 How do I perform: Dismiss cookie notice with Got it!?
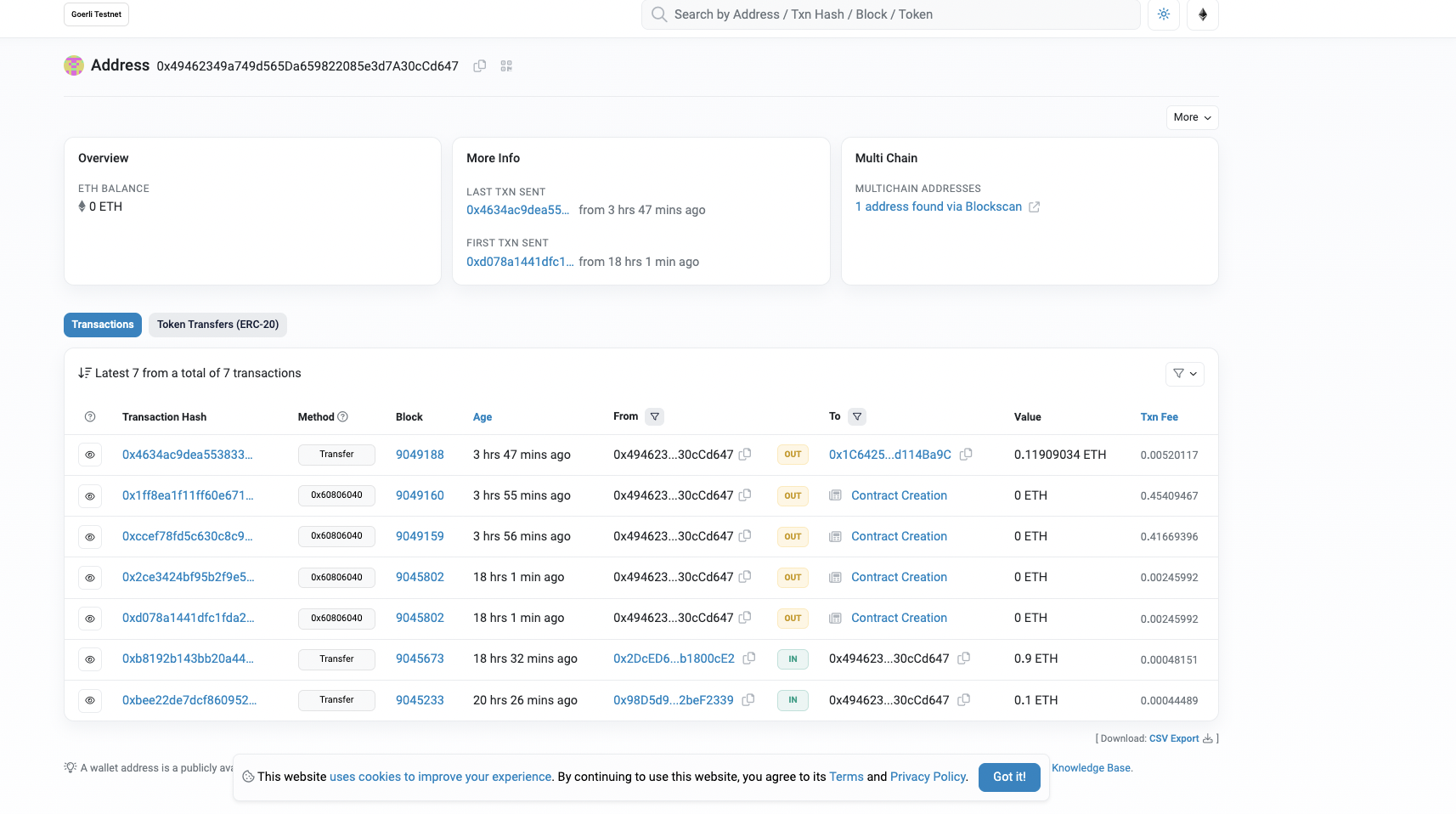click(x=1009, y=777)
